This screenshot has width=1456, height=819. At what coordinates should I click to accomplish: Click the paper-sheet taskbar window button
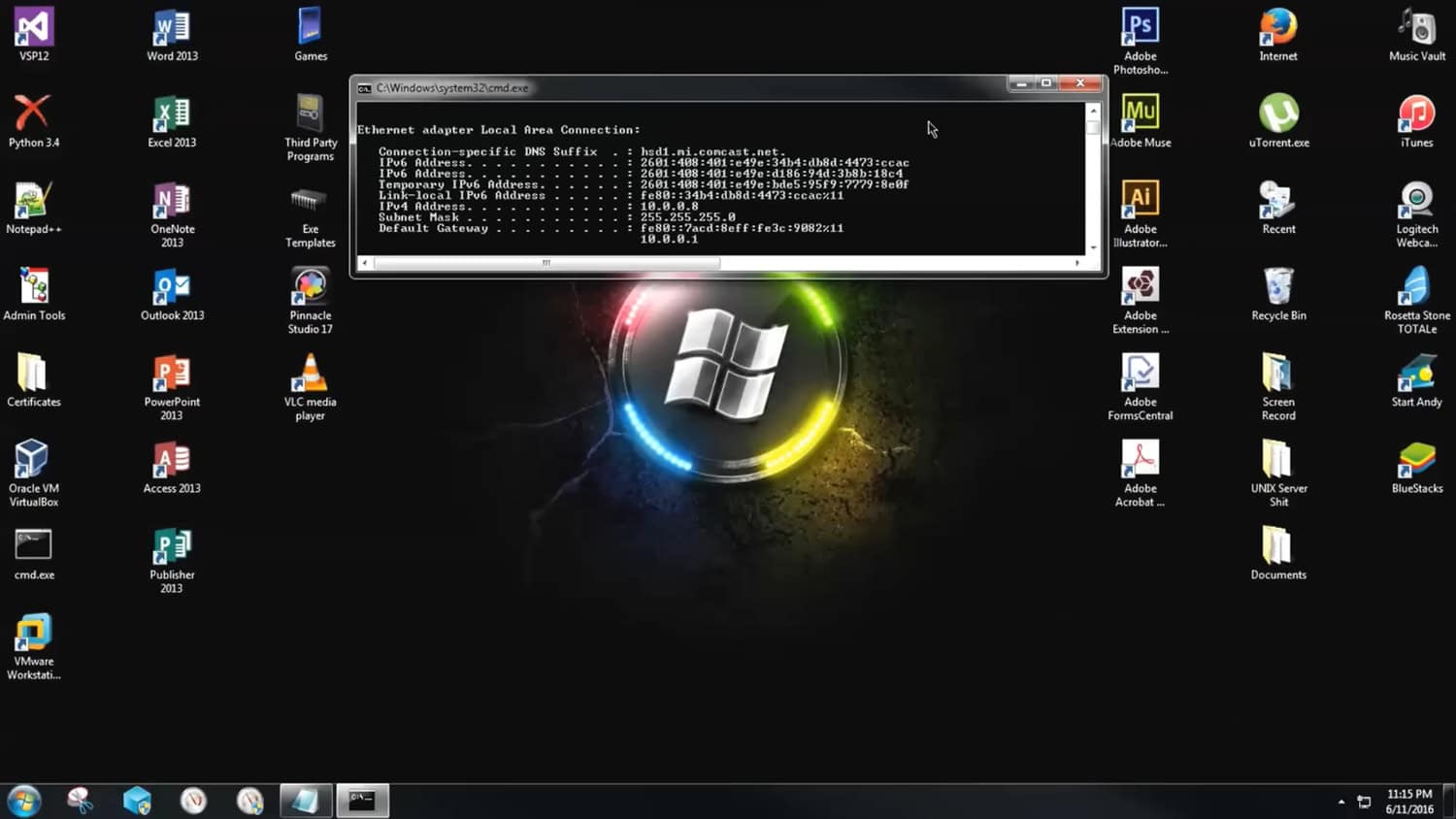(306, 801)
